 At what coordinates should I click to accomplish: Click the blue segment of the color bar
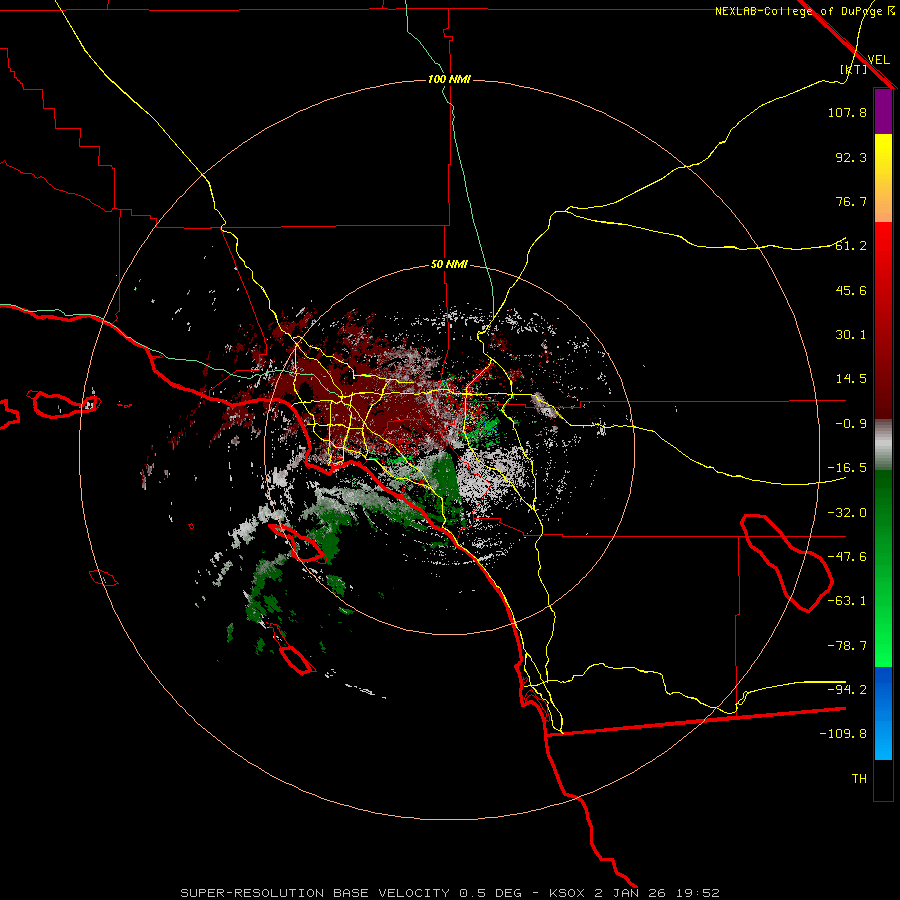click(x=883, y=713)
